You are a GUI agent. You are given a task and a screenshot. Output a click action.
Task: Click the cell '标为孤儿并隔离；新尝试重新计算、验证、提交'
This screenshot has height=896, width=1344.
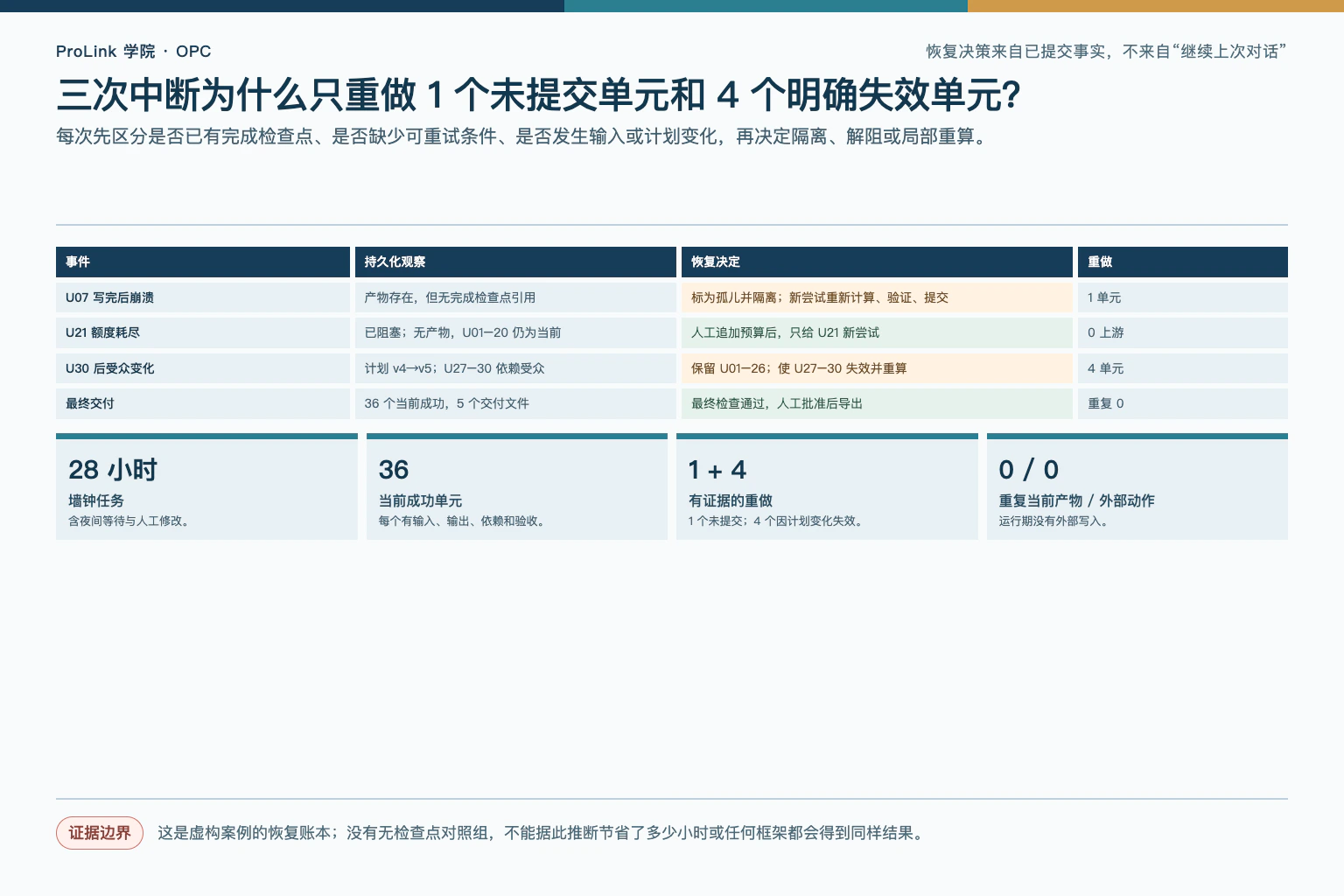point(877,297)
